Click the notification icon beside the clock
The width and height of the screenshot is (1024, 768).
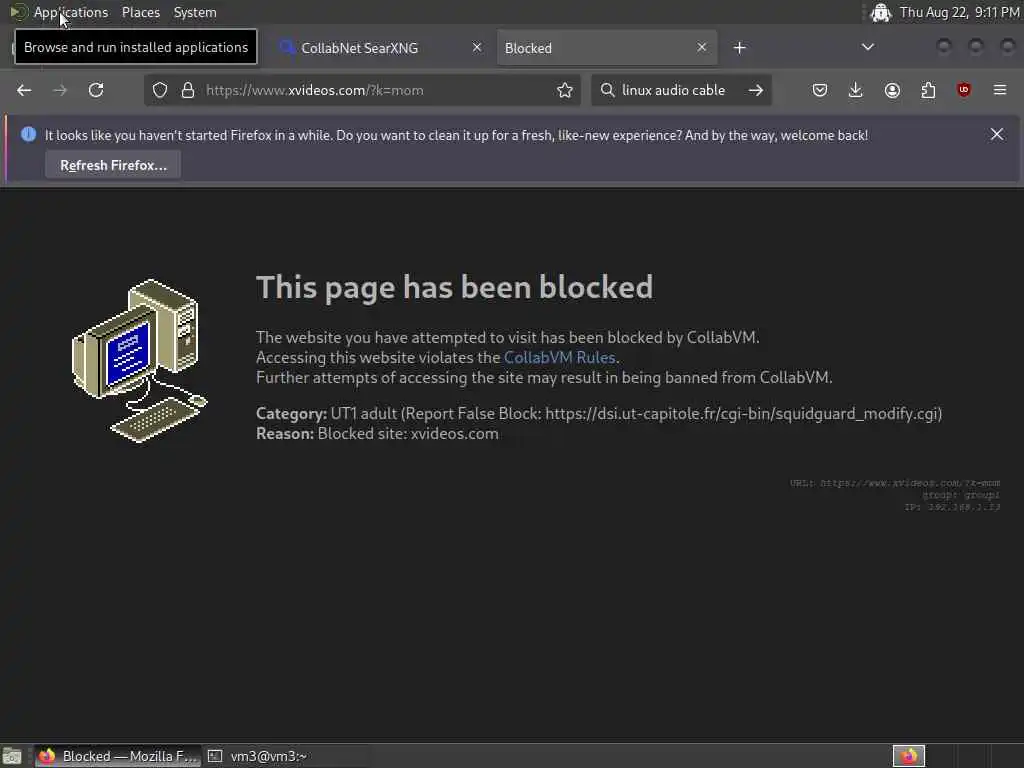tap(880, 12)
